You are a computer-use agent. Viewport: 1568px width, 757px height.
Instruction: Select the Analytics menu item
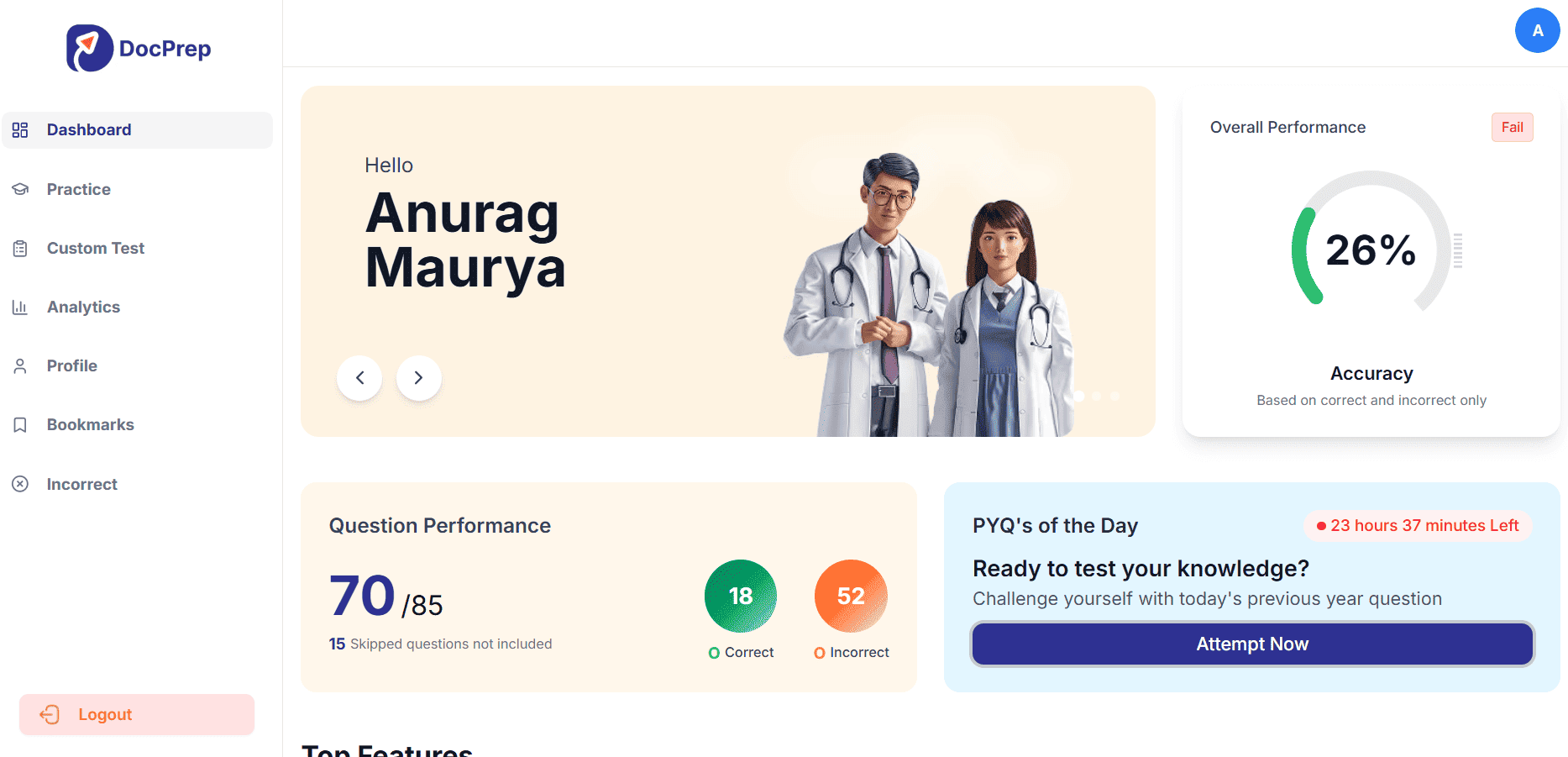click(138, 308)
